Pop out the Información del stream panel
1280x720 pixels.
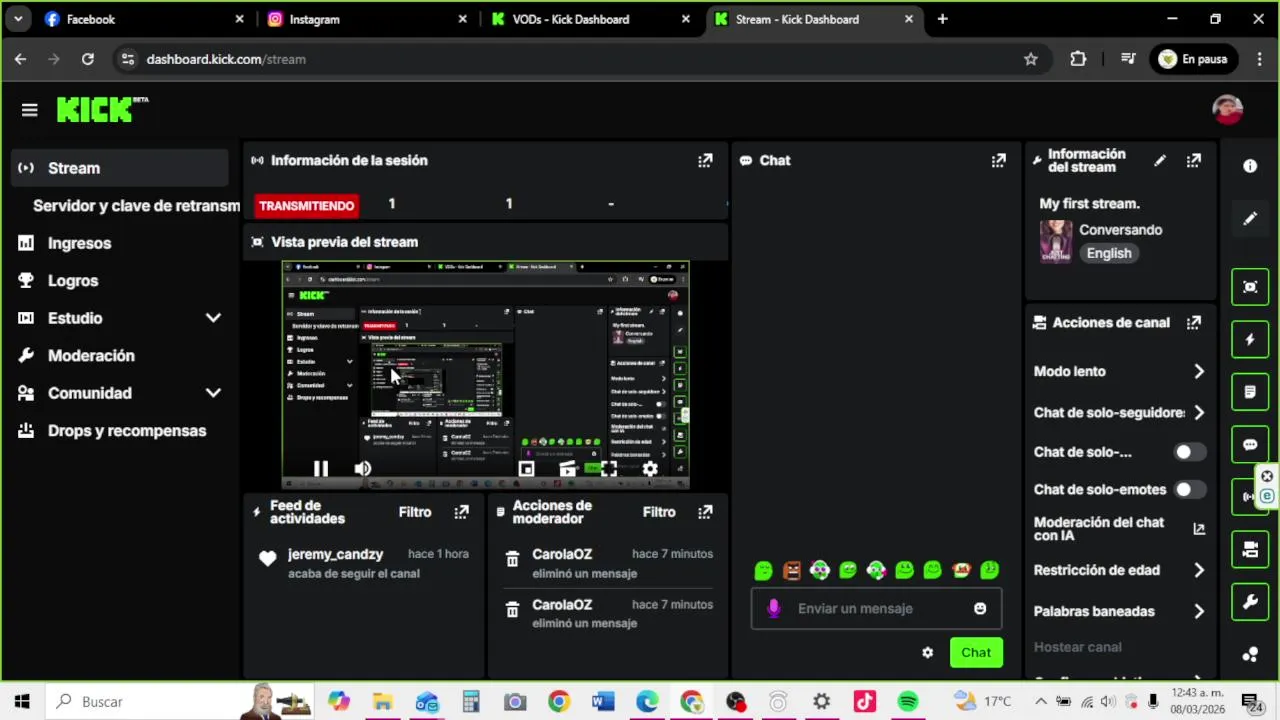tap(1193, 160)
